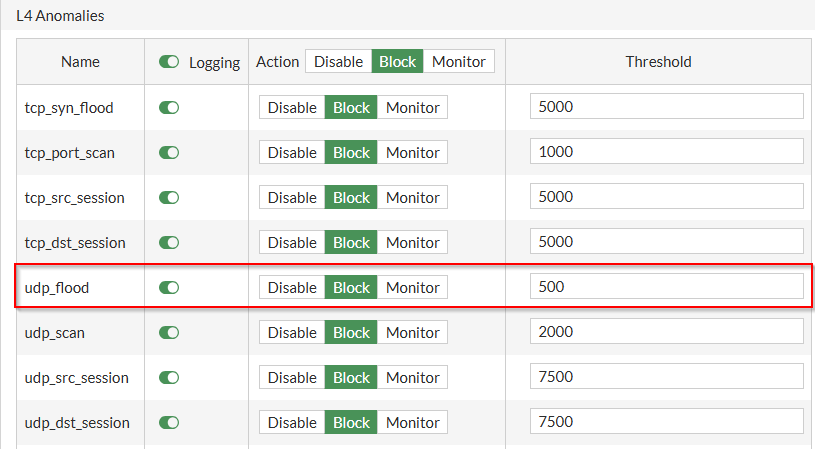Toggle the header Logging switch for all anomalies

pos(169,62)
